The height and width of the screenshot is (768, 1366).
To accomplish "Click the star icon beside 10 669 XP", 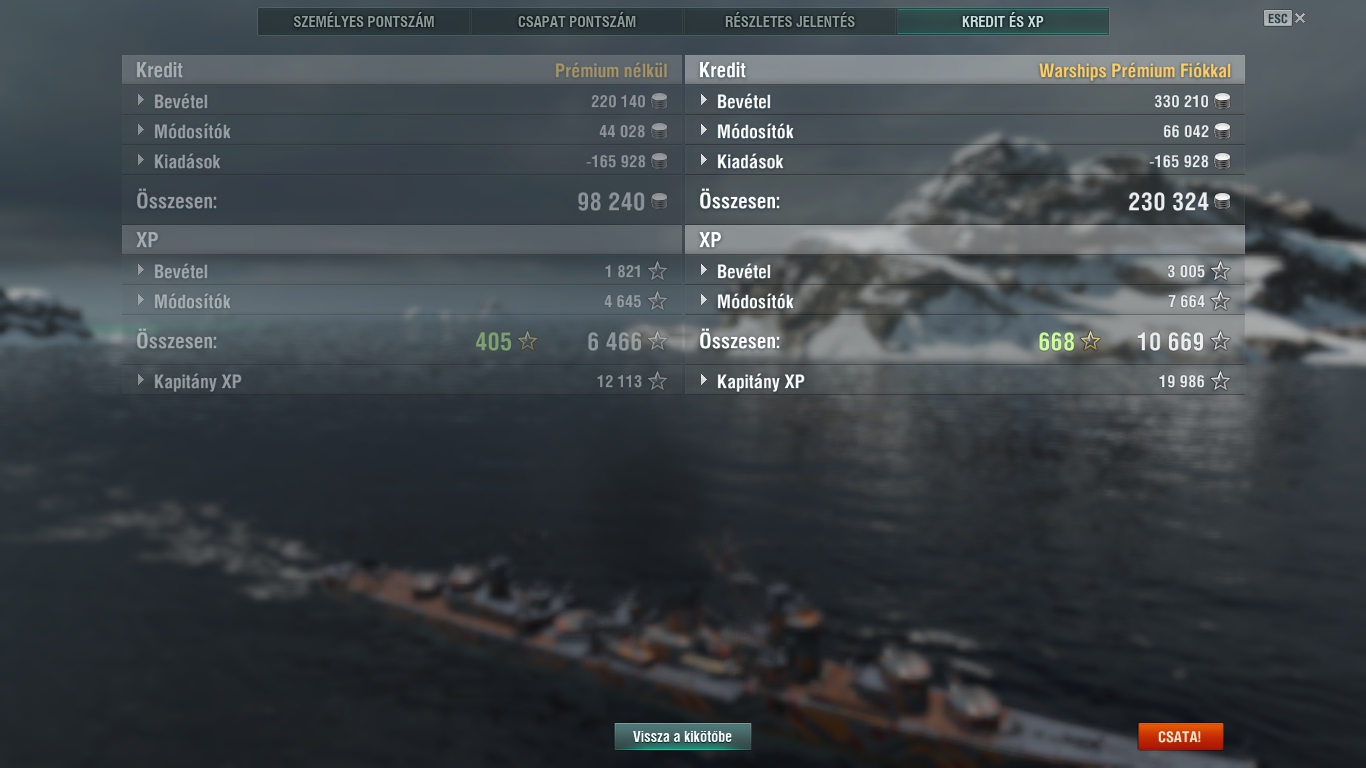I will point(1220,341).
